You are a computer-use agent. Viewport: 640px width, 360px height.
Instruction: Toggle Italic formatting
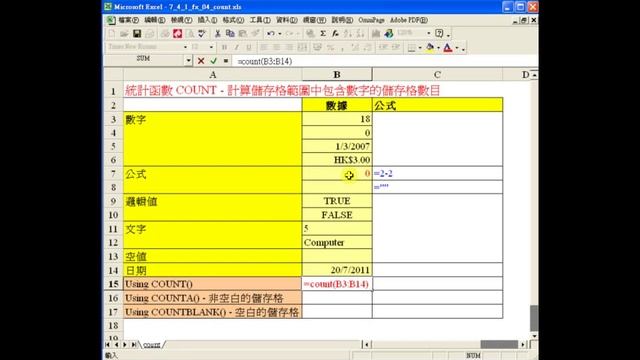(x=236, y=47)
